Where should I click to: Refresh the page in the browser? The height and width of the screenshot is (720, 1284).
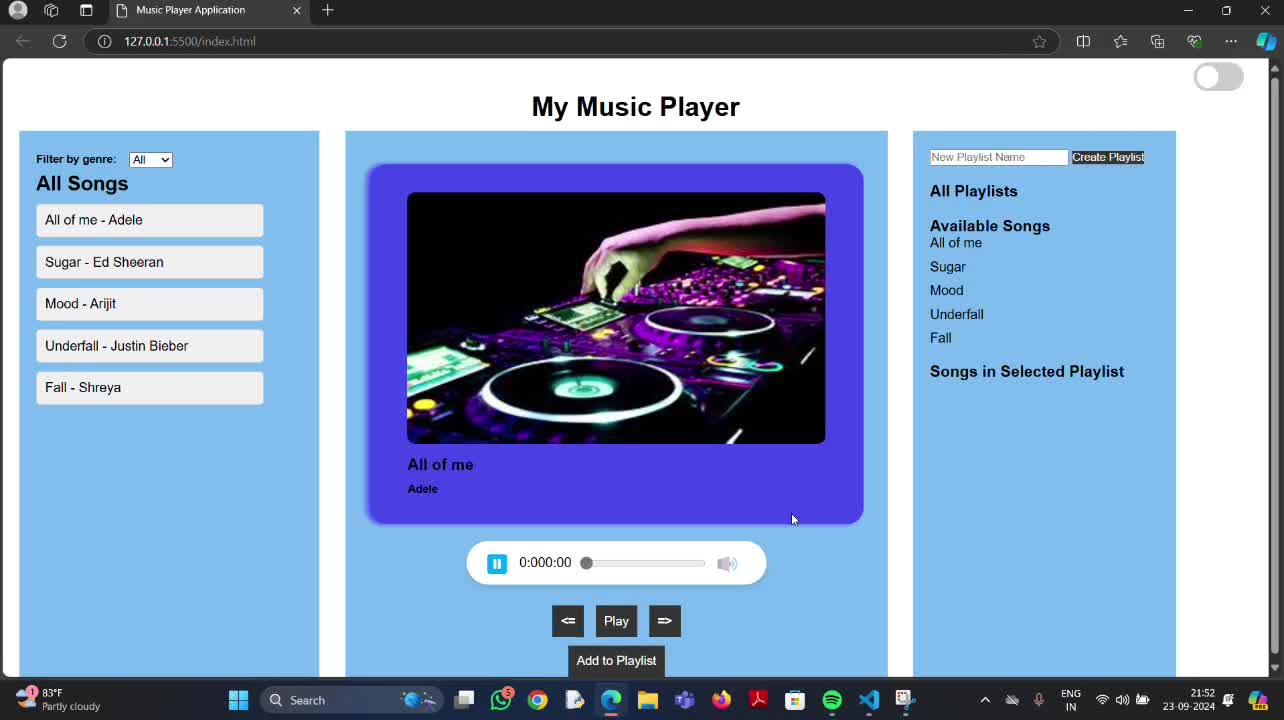[x=59, y=41]
